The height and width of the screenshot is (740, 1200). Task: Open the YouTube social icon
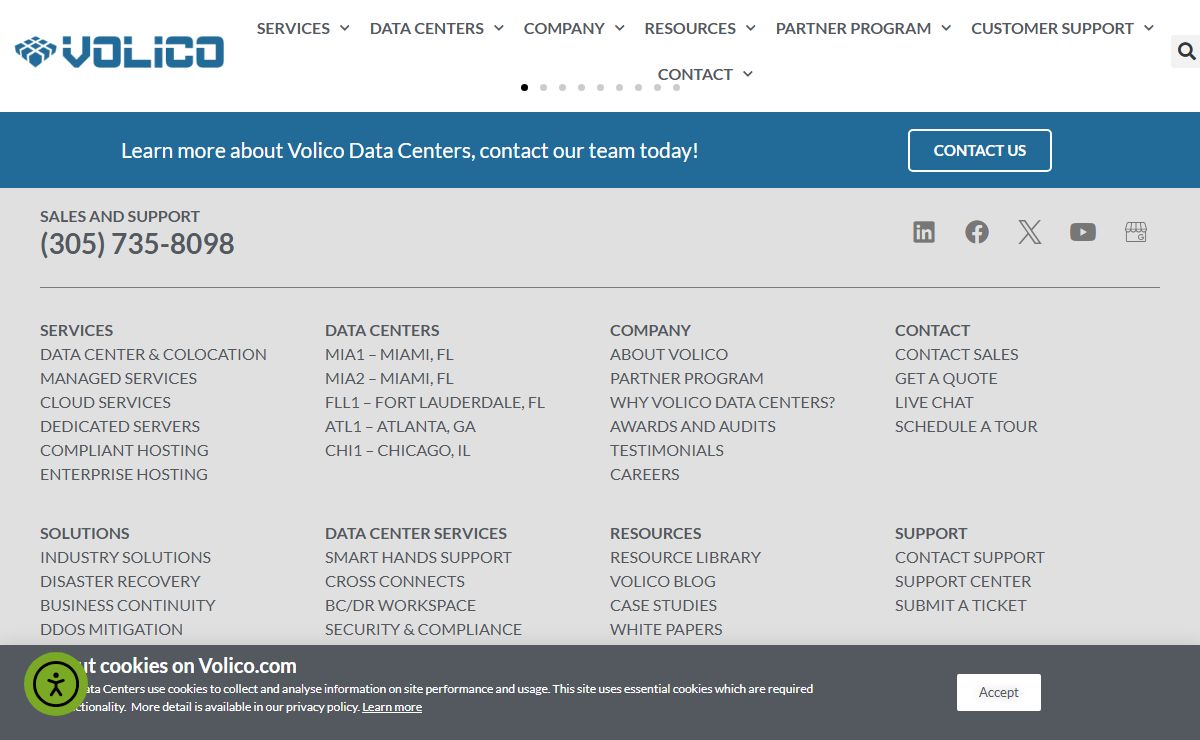pos(1083,232)
